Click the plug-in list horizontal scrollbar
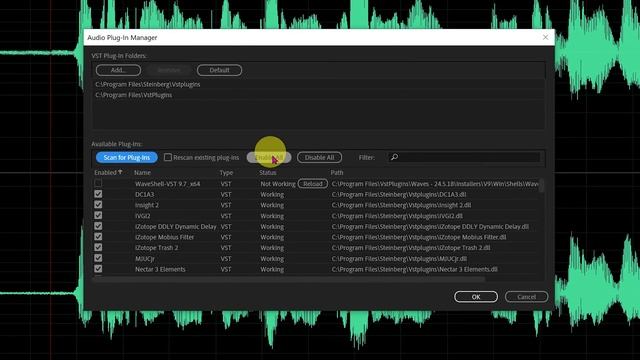 (x=289, y=279)
